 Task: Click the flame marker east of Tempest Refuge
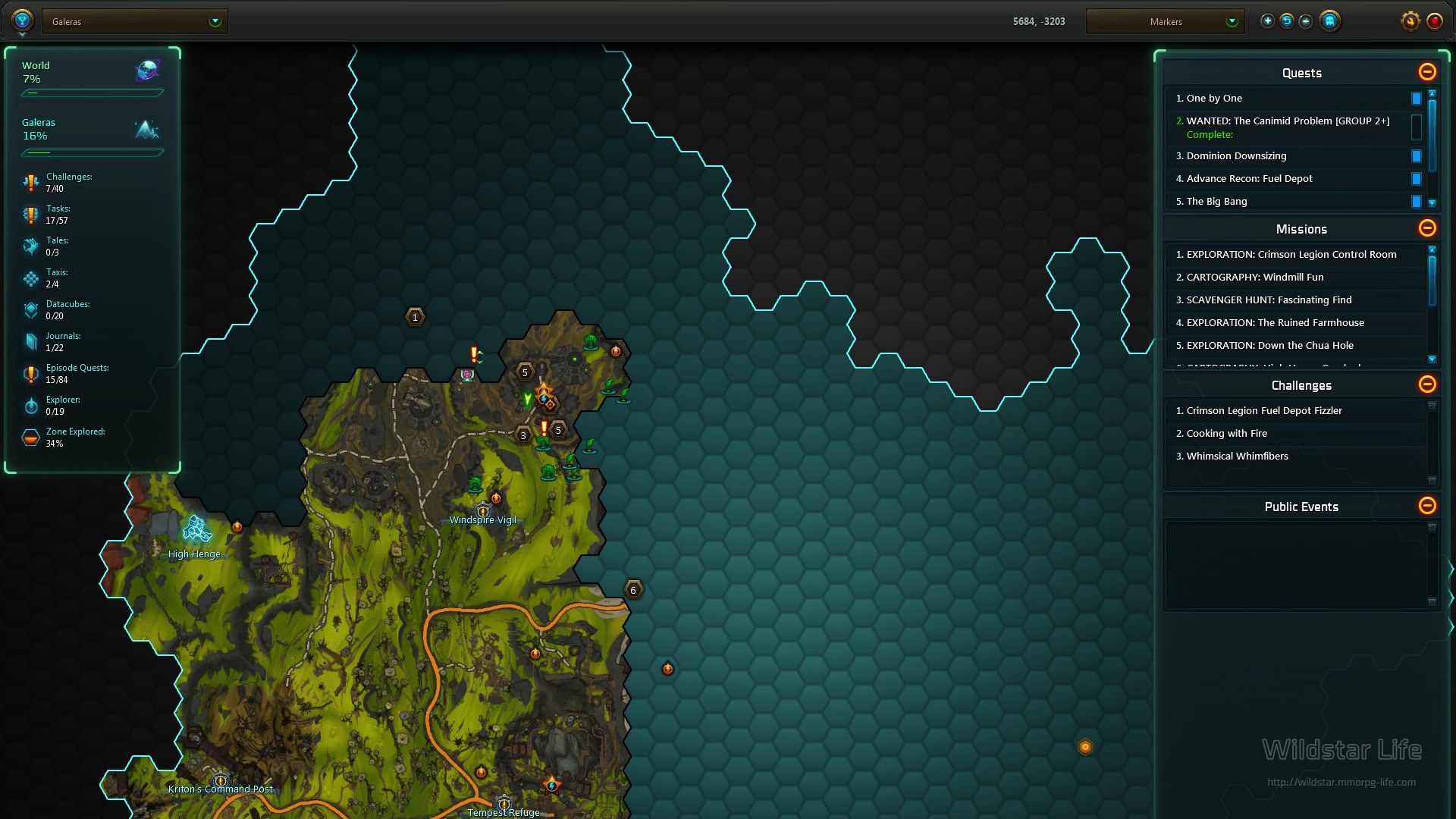pos(551,785)
